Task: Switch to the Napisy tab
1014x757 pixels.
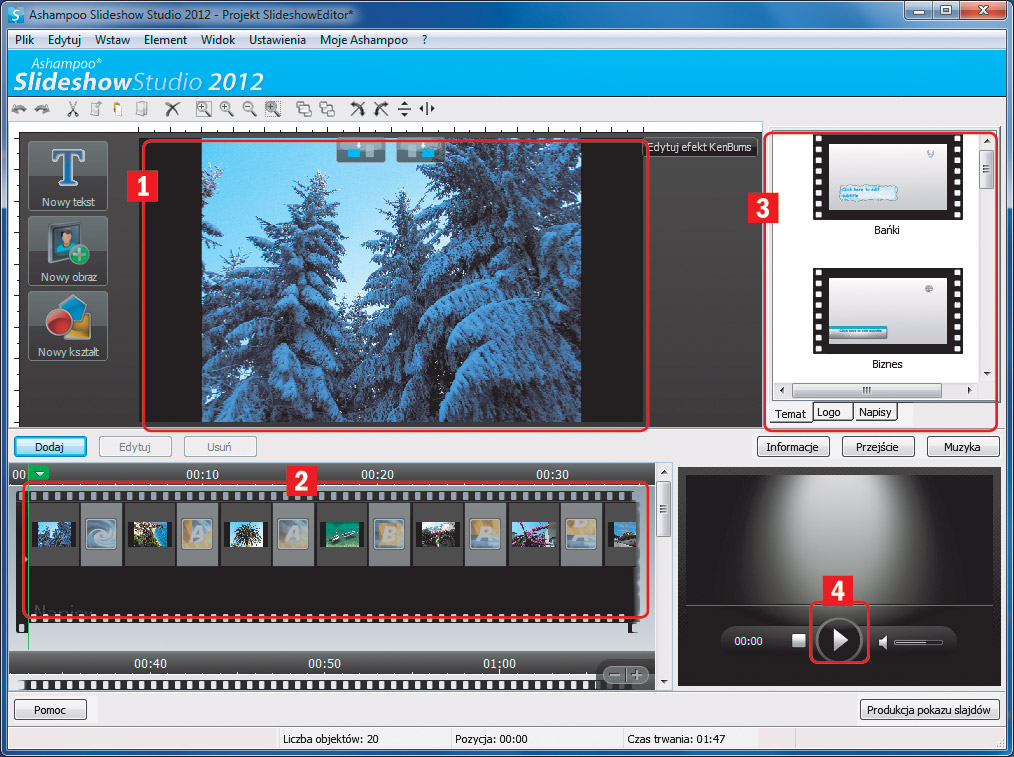Action: point(875,412)
